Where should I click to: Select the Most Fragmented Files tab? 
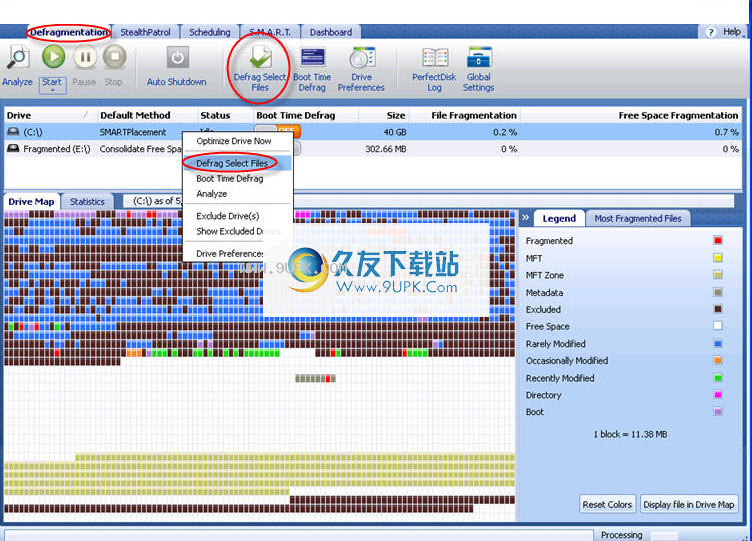638,218
